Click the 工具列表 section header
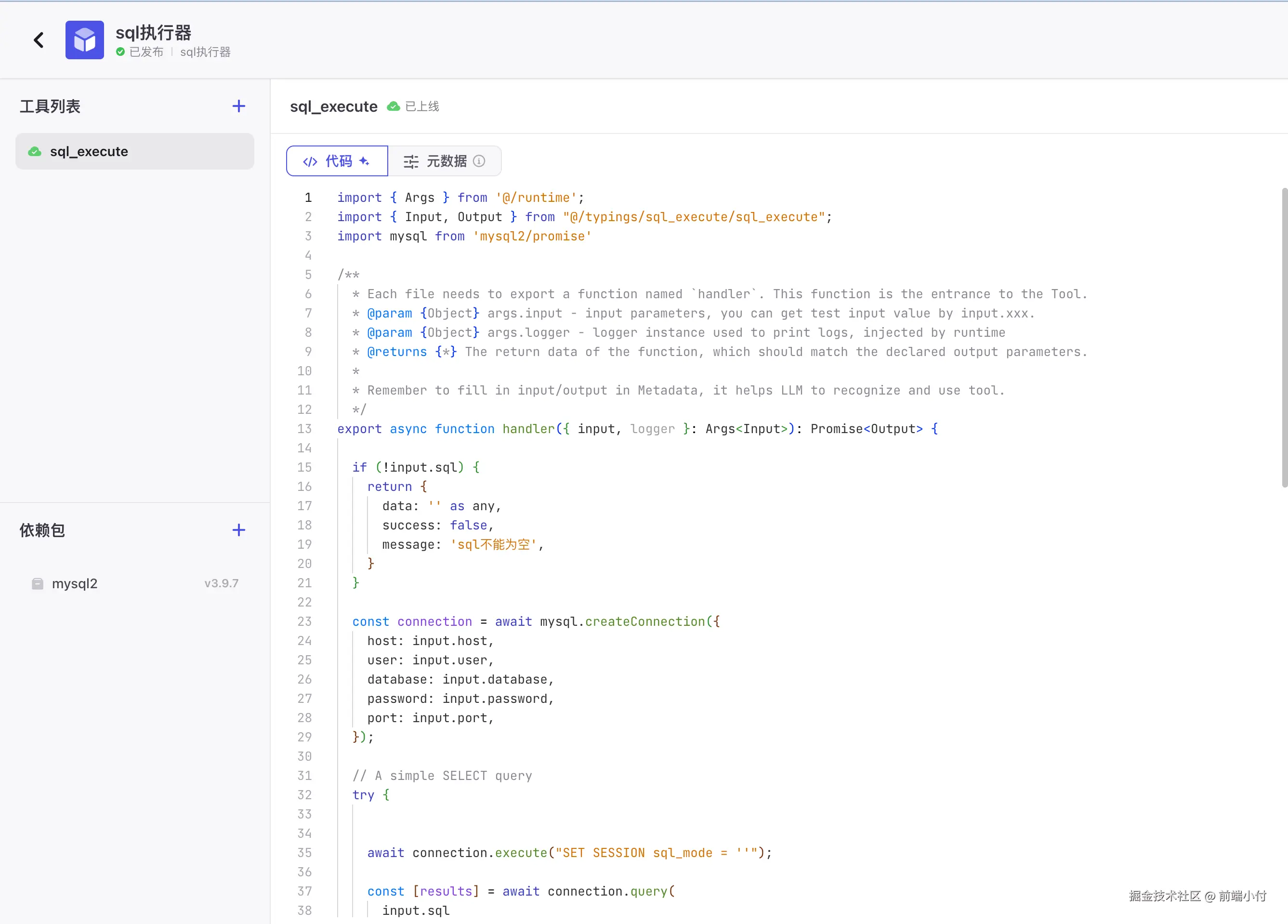1288x924 pixels. pyautogui.click(x=50, y=106)
